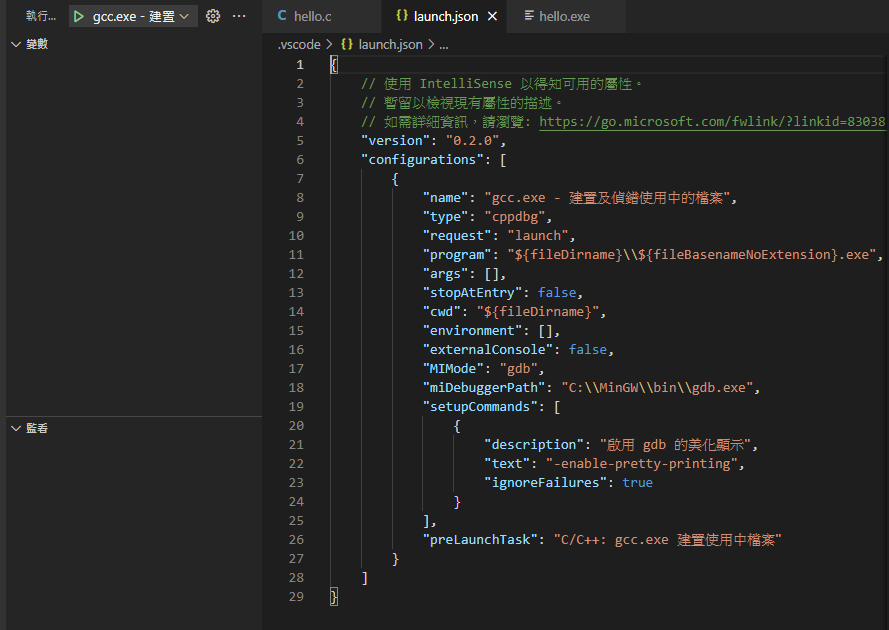Open the go.microsoft.com fwlink URL

[x=712, y=121]
